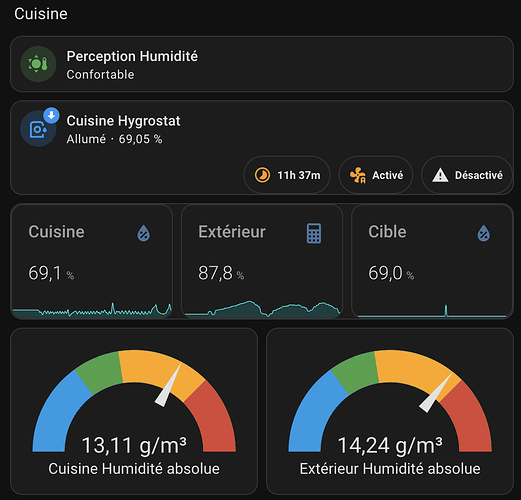This screenshot has height=500, width=521.
Task: Click the Extérieur humidity history graph
Action: click(262, 309)
